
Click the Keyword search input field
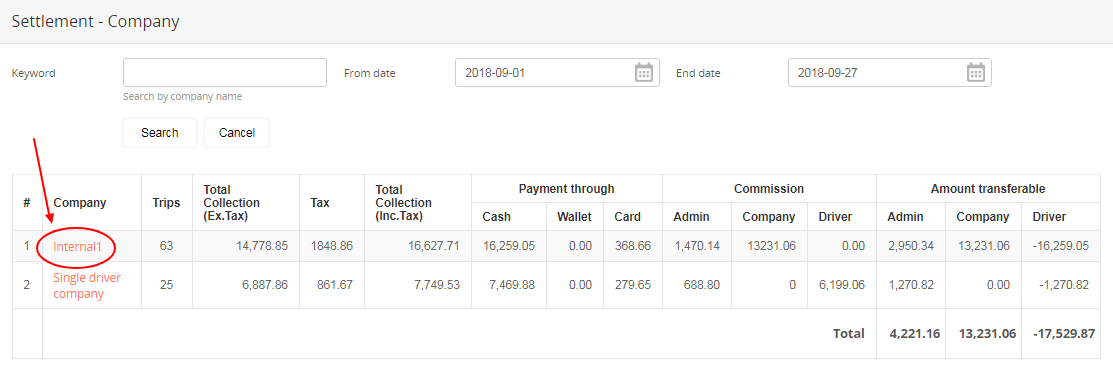pos(225,72)
